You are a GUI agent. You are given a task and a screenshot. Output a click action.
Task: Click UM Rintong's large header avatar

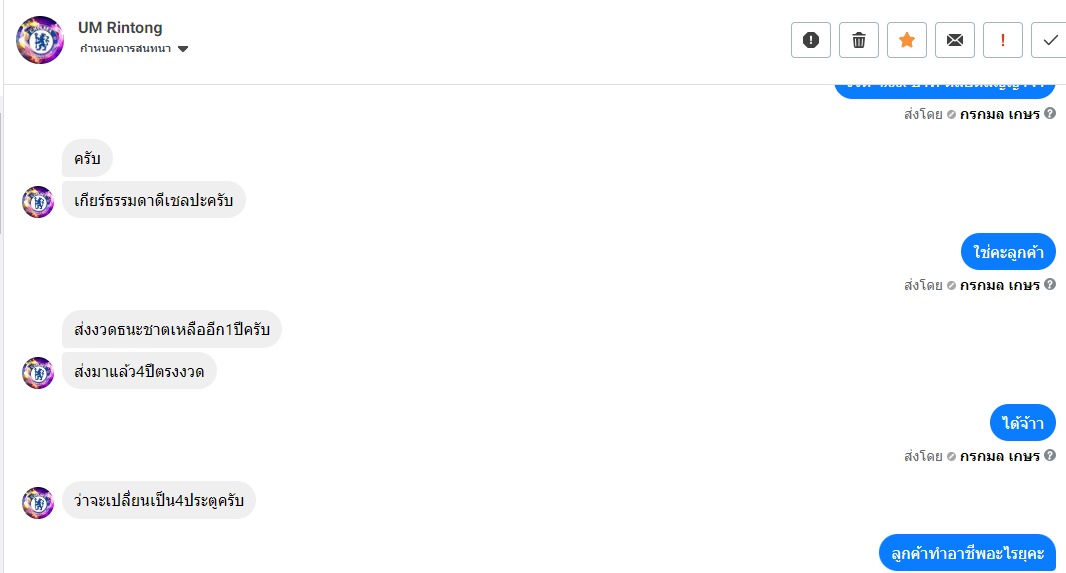[x=40, y=40]
